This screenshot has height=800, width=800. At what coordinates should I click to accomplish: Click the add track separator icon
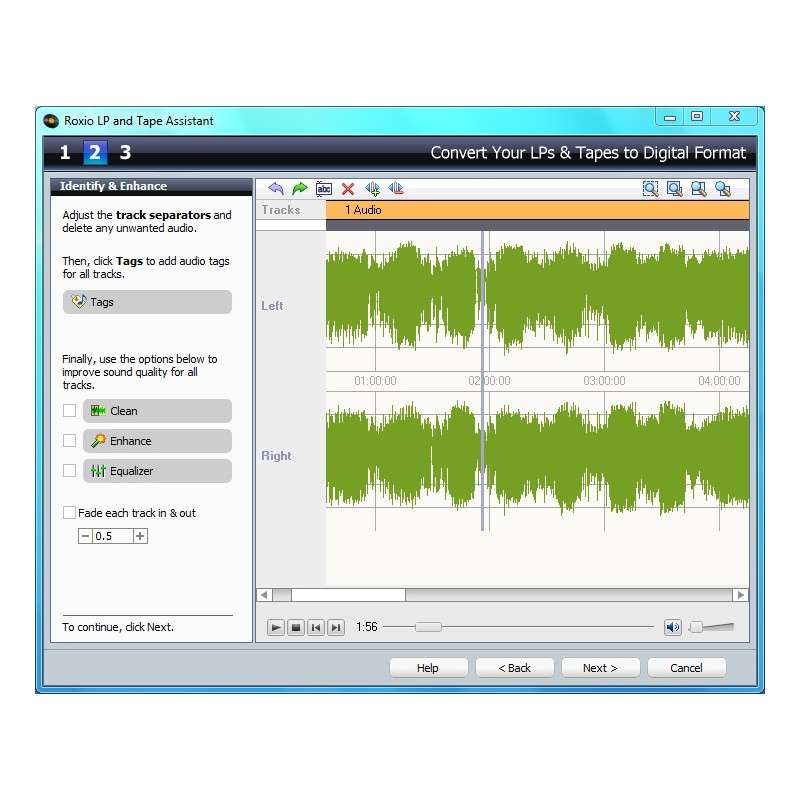pos(372,189)
